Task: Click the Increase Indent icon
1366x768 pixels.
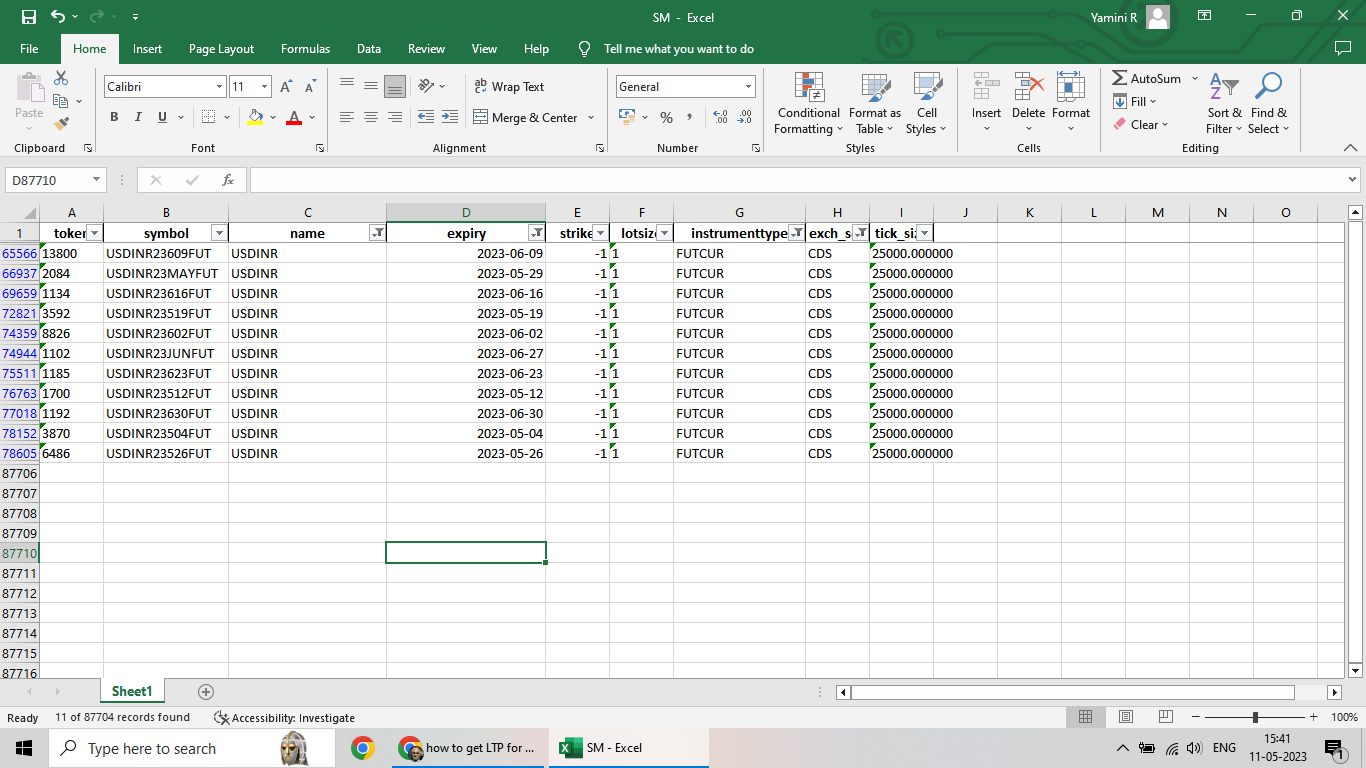Action: click(x=449, y=117)
